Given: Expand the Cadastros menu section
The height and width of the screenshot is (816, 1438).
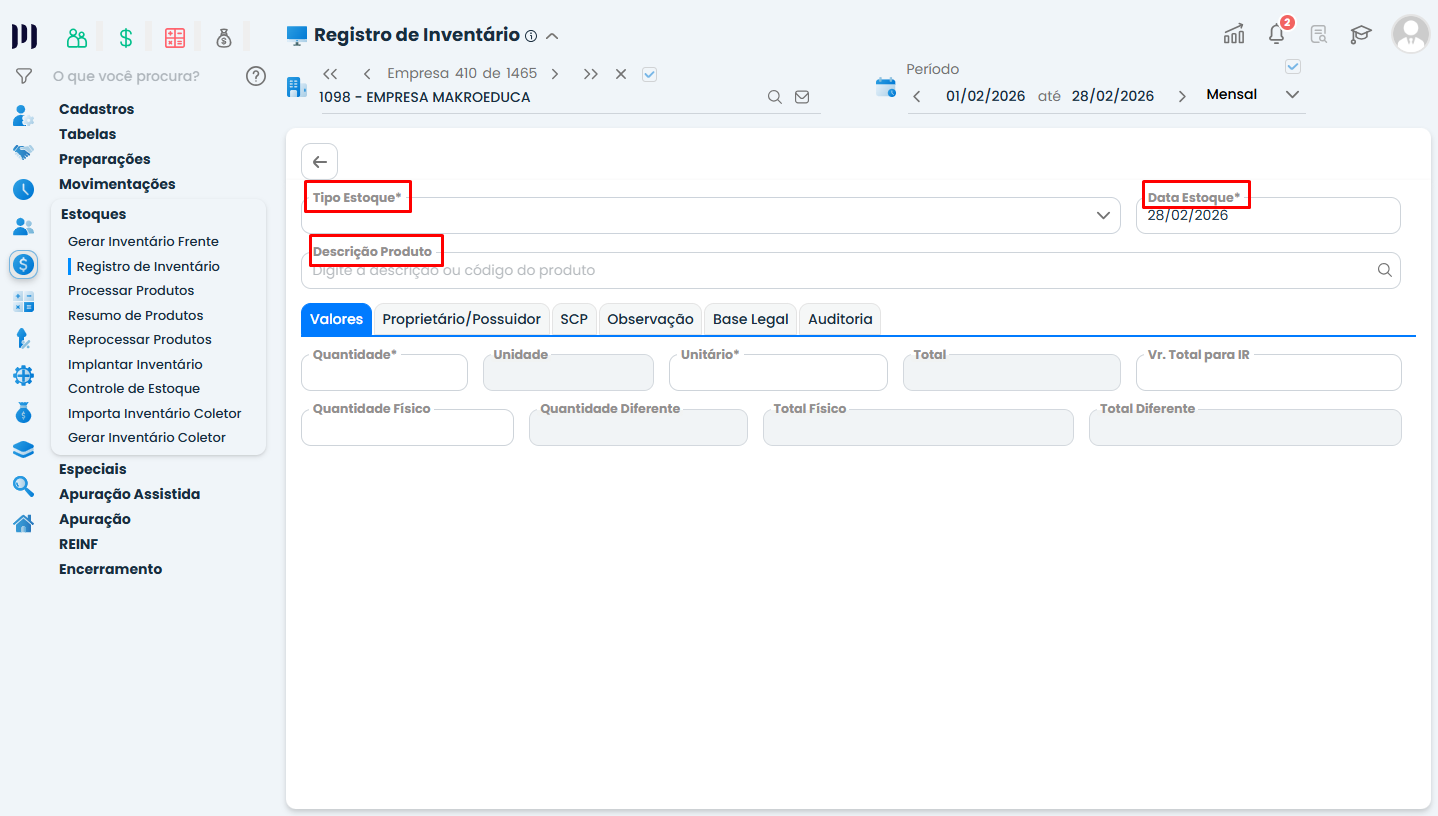Looking at the screenshot, I should [96, 109].
